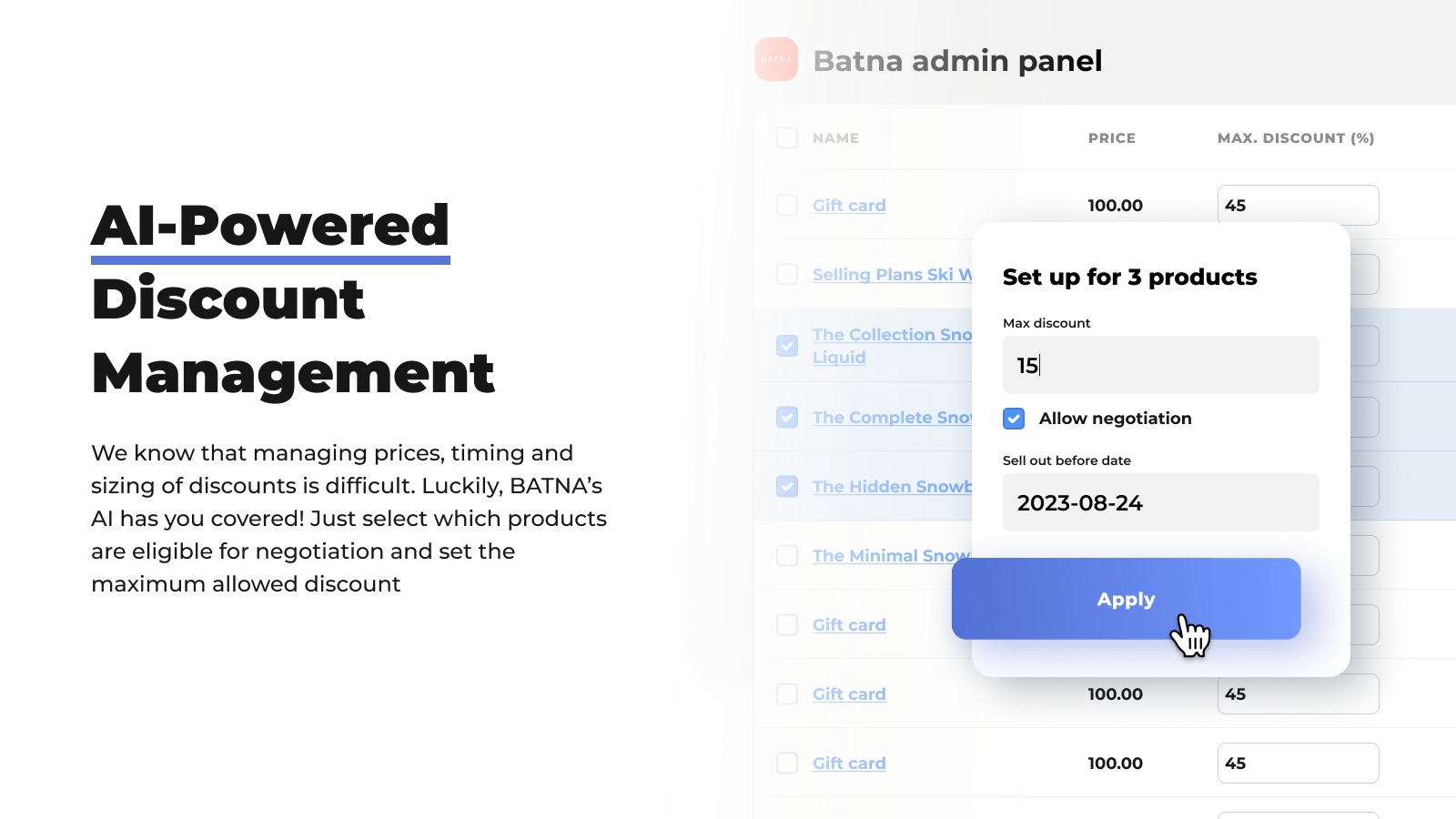Check the Selling Plans Ski row checkbox
This screenshot has height=819, width=1456.
pos(787,275)
